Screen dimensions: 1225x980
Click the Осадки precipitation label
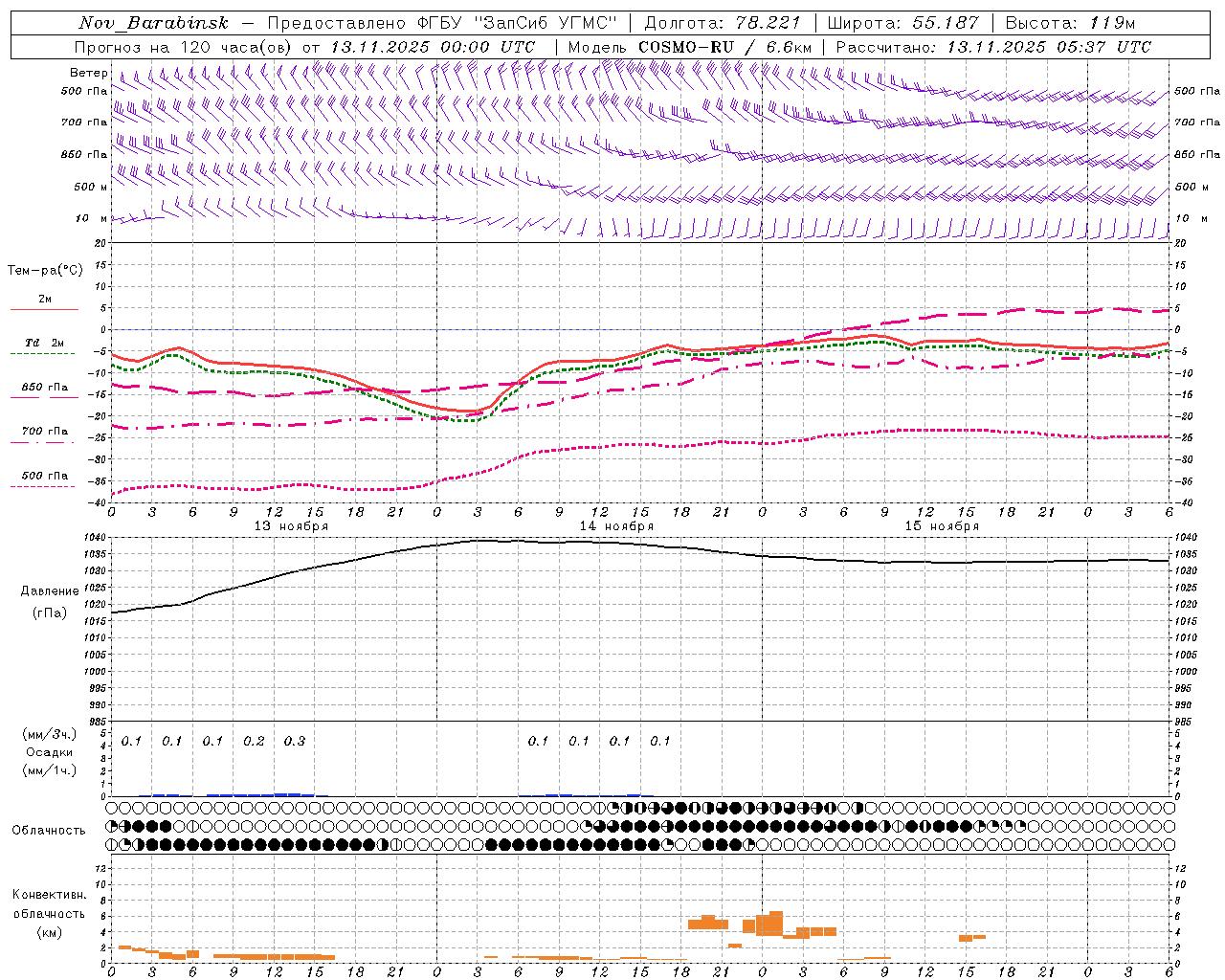[50, 752]
